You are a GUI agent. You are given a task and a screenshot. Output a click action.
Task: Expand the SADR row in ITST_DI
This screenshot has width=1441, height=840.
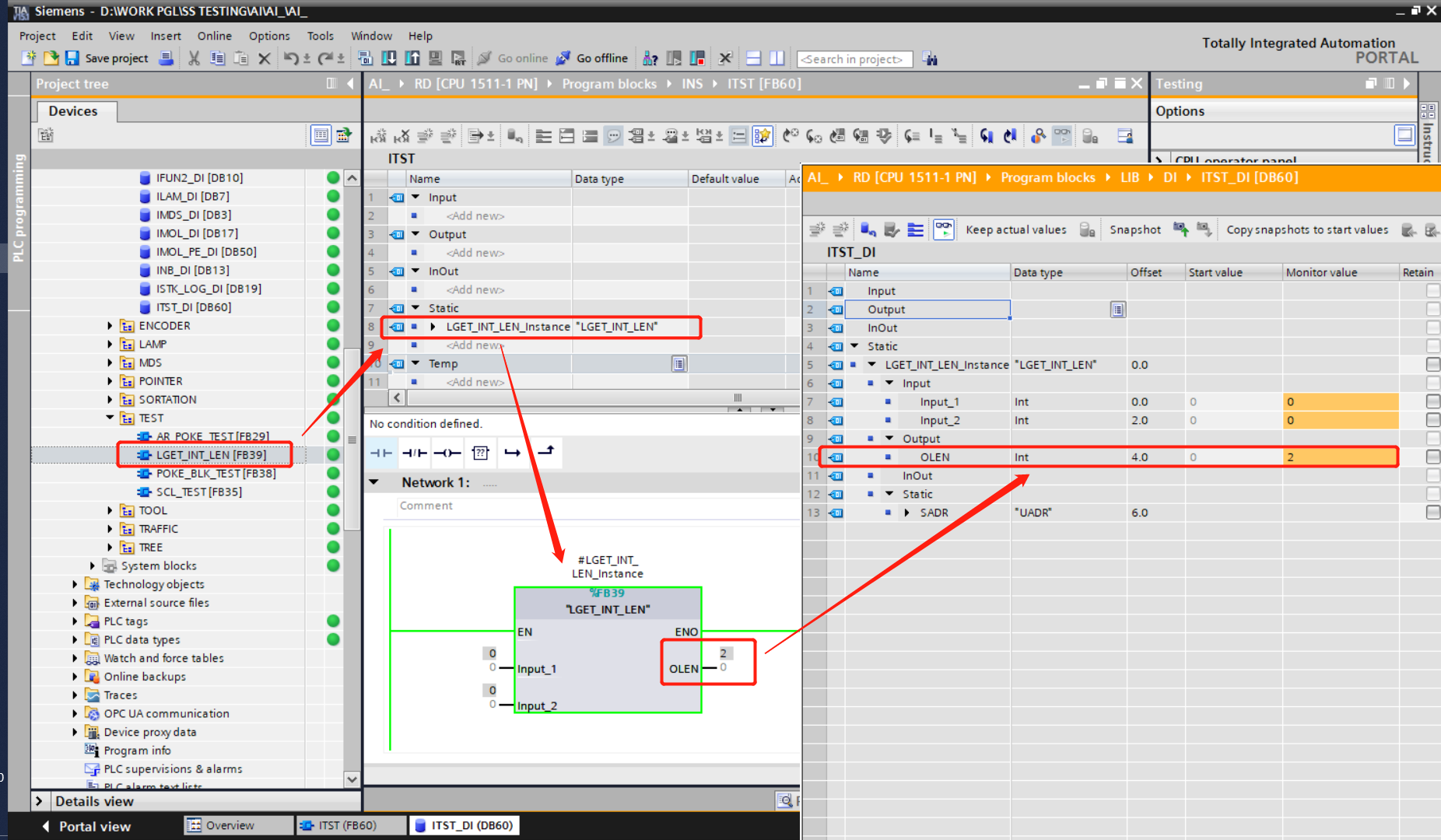click(x=906, y=513)
